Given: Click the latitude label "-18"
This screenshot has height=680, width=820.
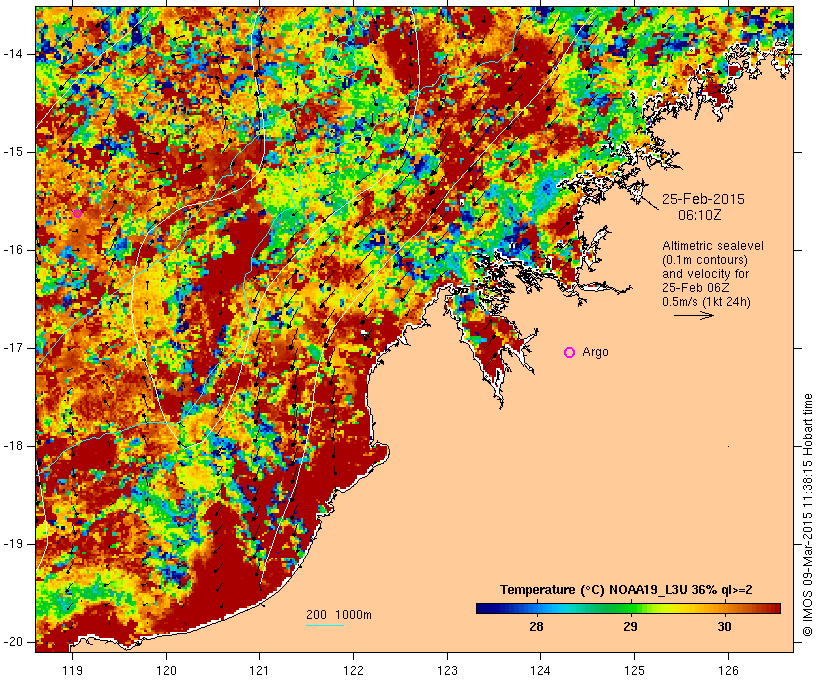Looking at the screenshot, I should [x=13, y=446].
